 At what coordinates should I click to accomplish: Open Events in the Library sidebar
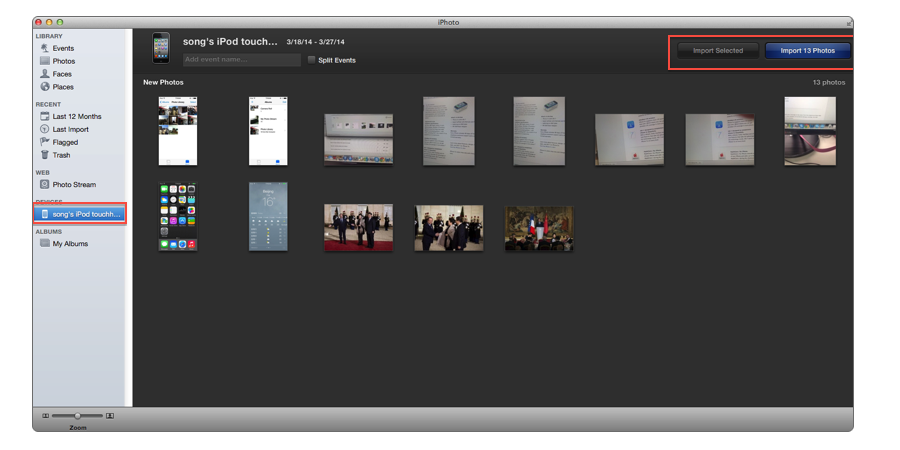tap(63, 48)
